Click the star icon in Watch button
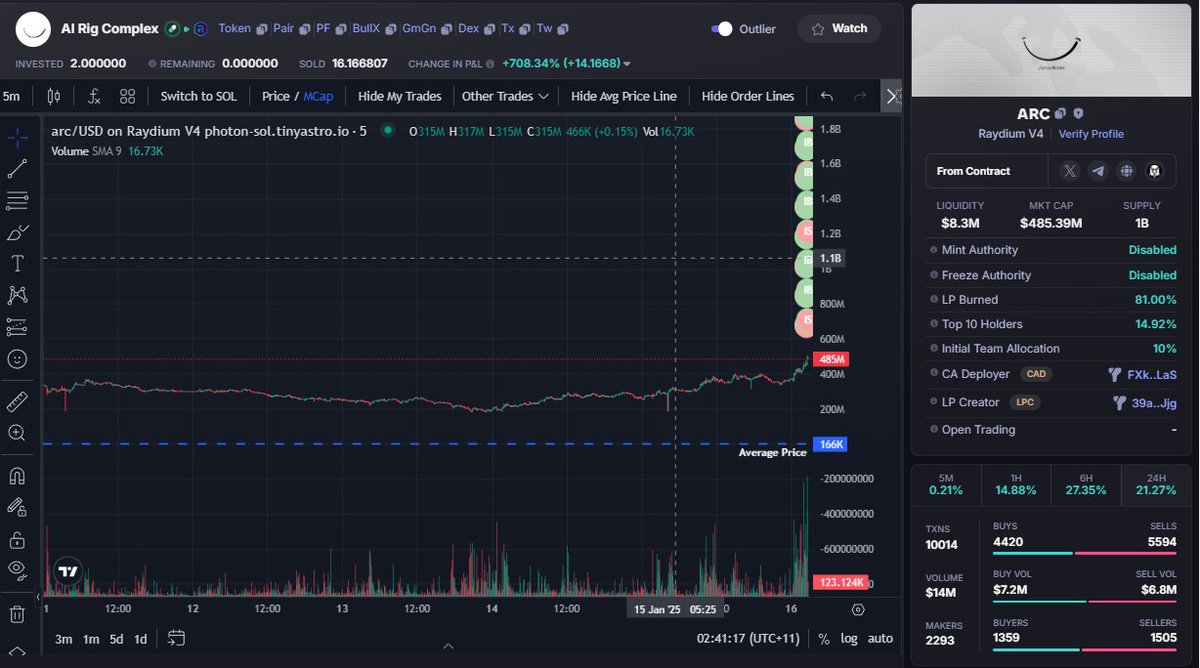Viewport: 1200px width, 668px height. click(817, 29)
